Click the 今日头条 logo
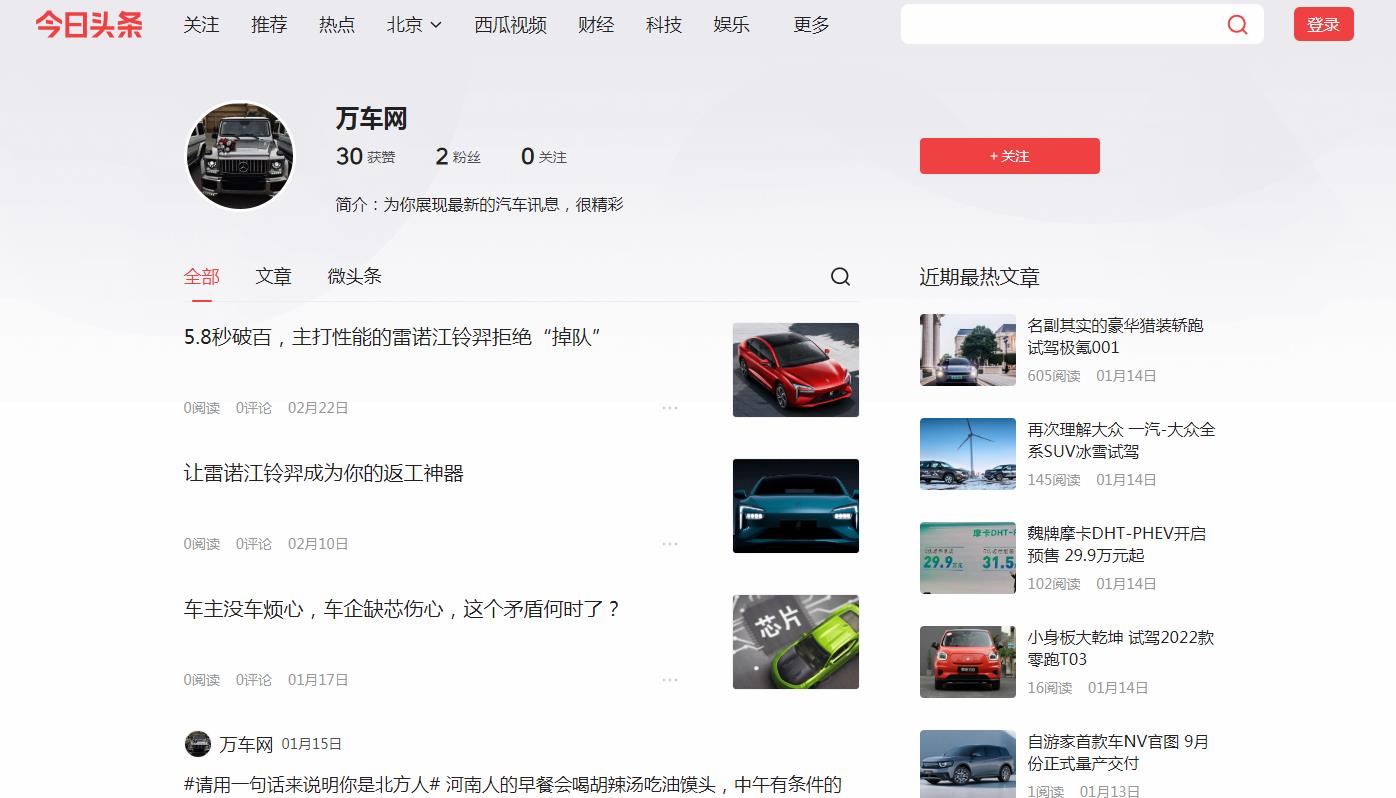Screen dimensions: 1396x798 click(89, 25)
